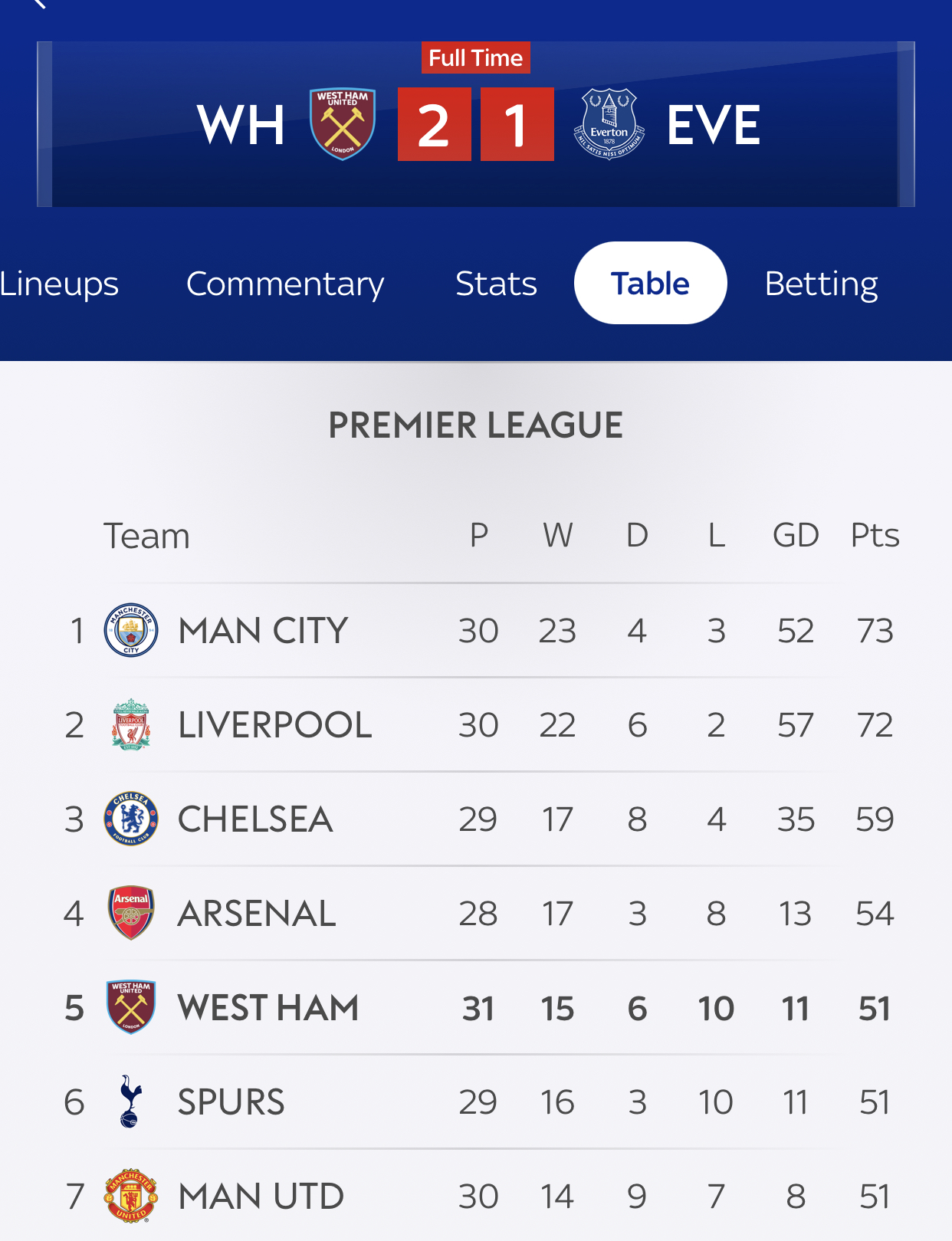Go back using the top-left arrow

coord(38,4)
